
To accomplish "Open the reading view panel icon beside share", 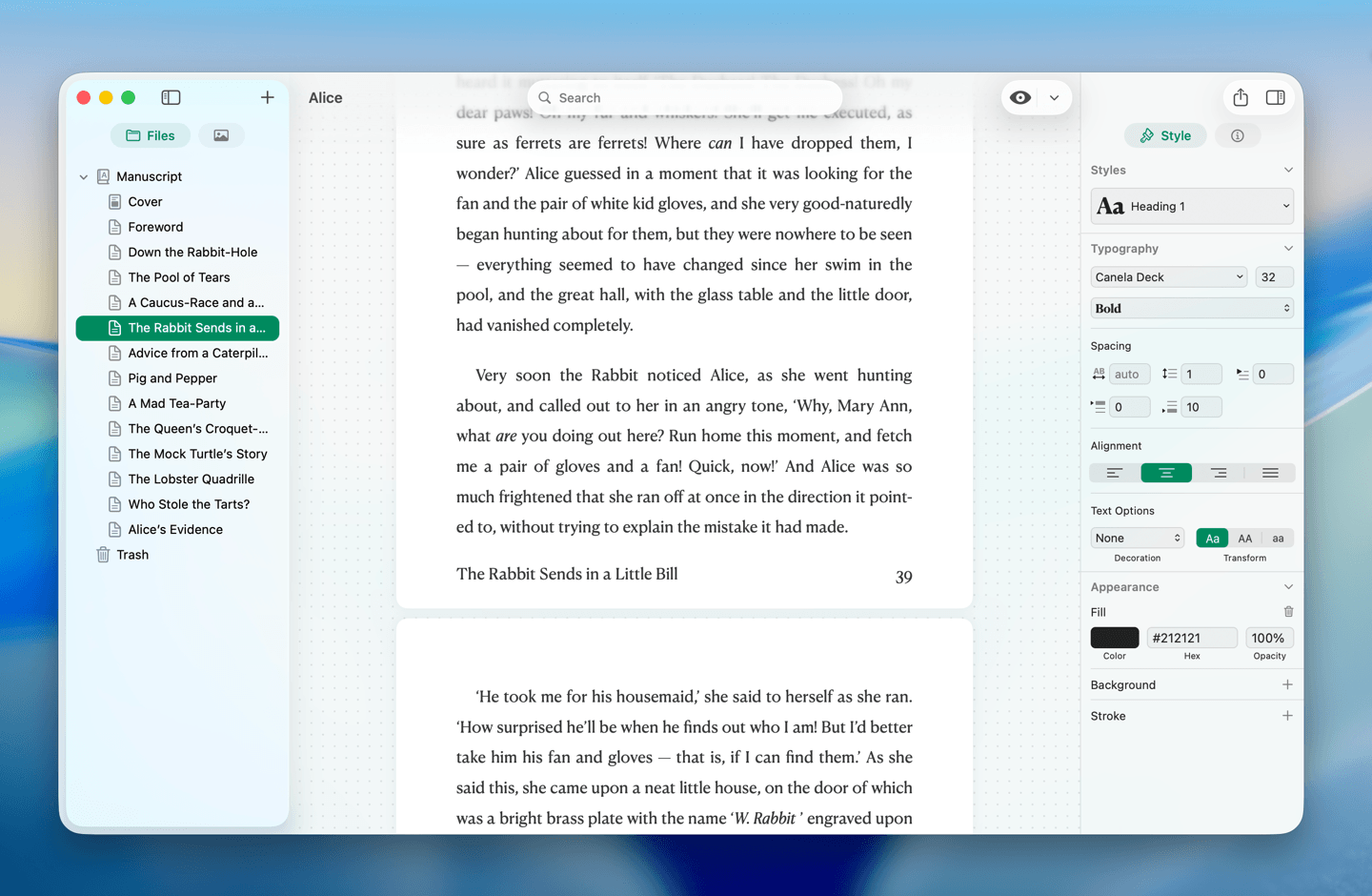I will coord(1276,96).
